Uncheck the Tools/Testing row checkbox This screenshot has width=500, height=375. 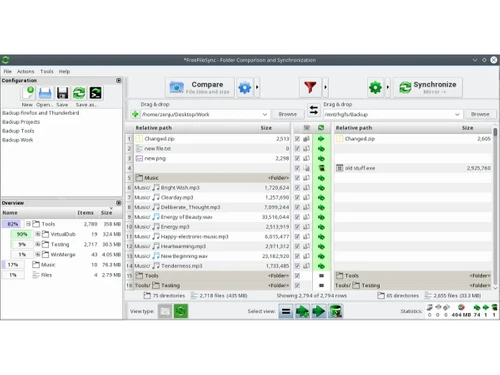pyautogui.click(x=297, y=286)
